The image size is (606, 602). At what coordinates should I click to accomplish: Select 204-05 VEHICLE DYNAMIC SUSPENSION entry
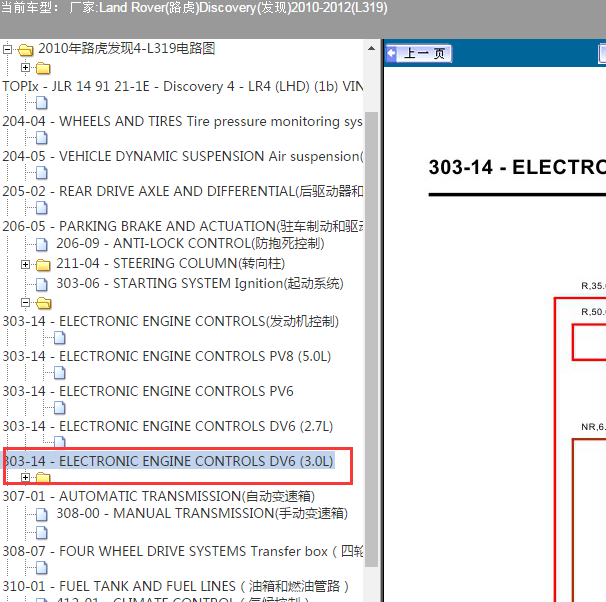tap(182, 156)
